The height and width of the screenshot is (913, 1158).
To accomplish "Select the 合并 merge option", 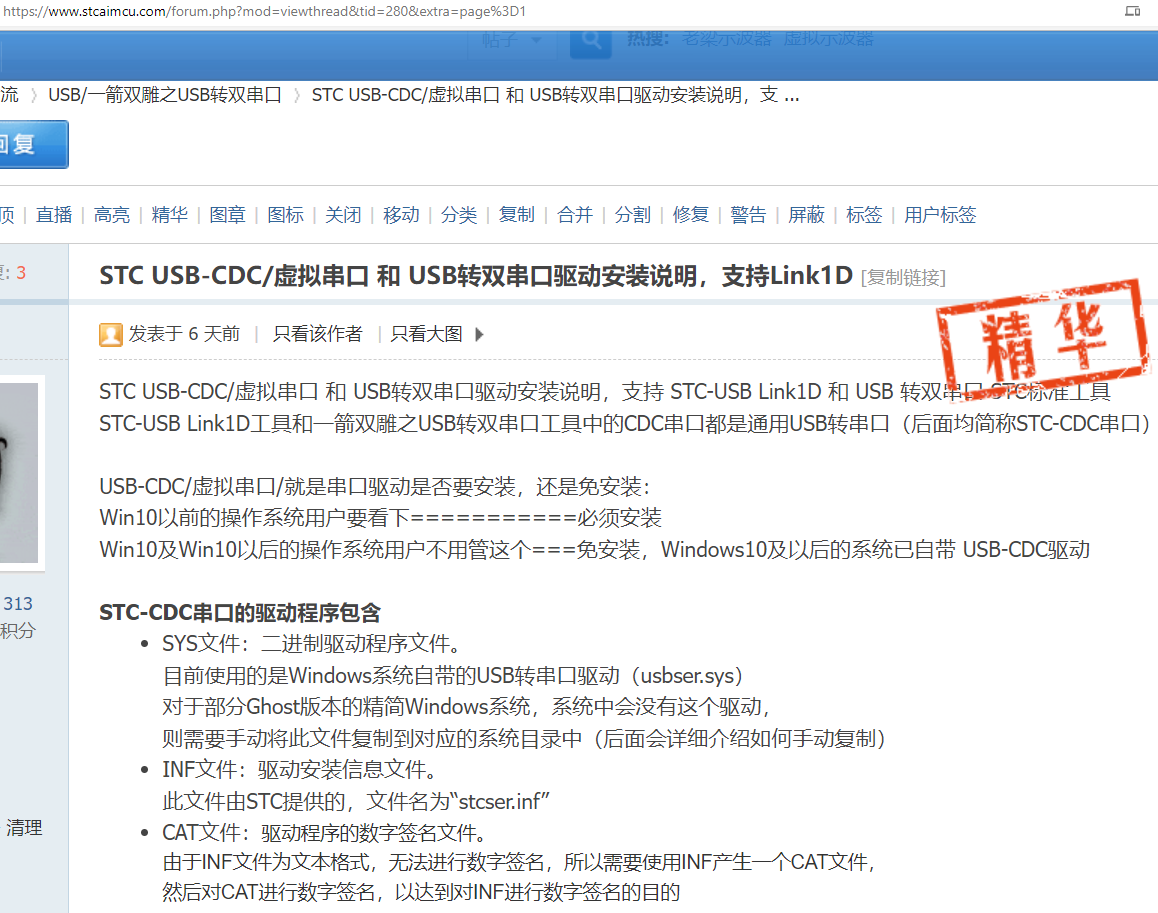I will [575, 215].
